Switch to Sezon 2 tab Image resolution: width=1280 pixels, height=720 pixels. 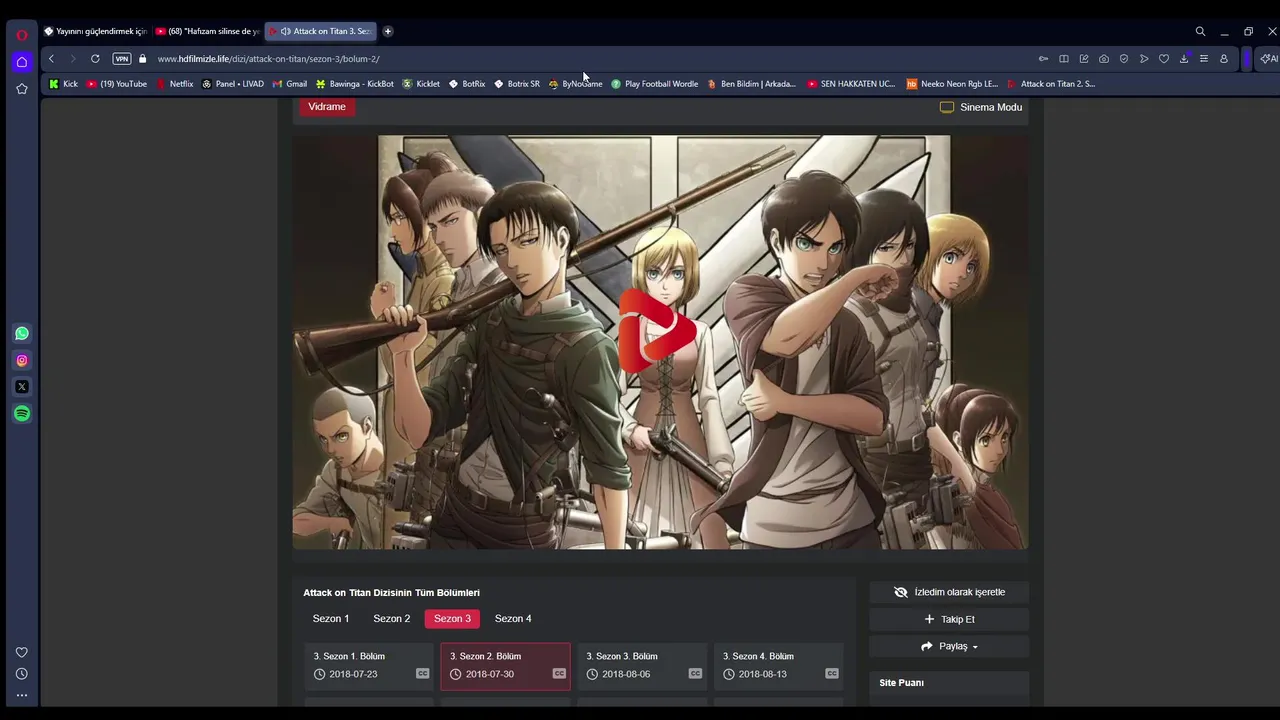392,619
